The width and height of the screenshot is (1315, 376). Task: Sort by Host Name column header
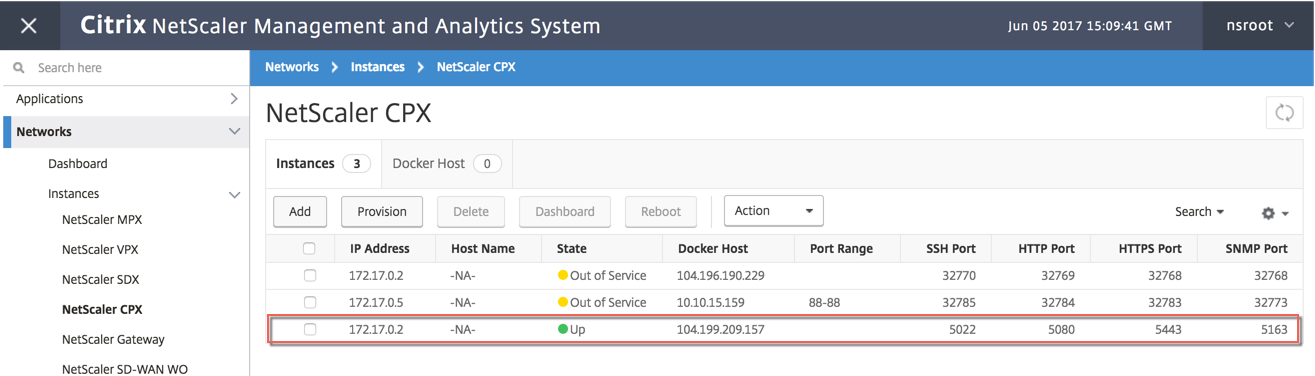pyautogui.click(x=483, y=248)
